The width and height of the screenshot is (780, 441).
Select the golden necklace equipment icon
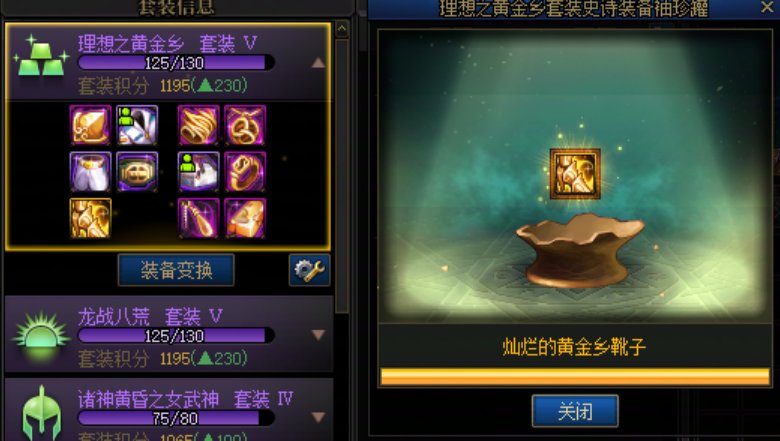click(x=245, y=125)
